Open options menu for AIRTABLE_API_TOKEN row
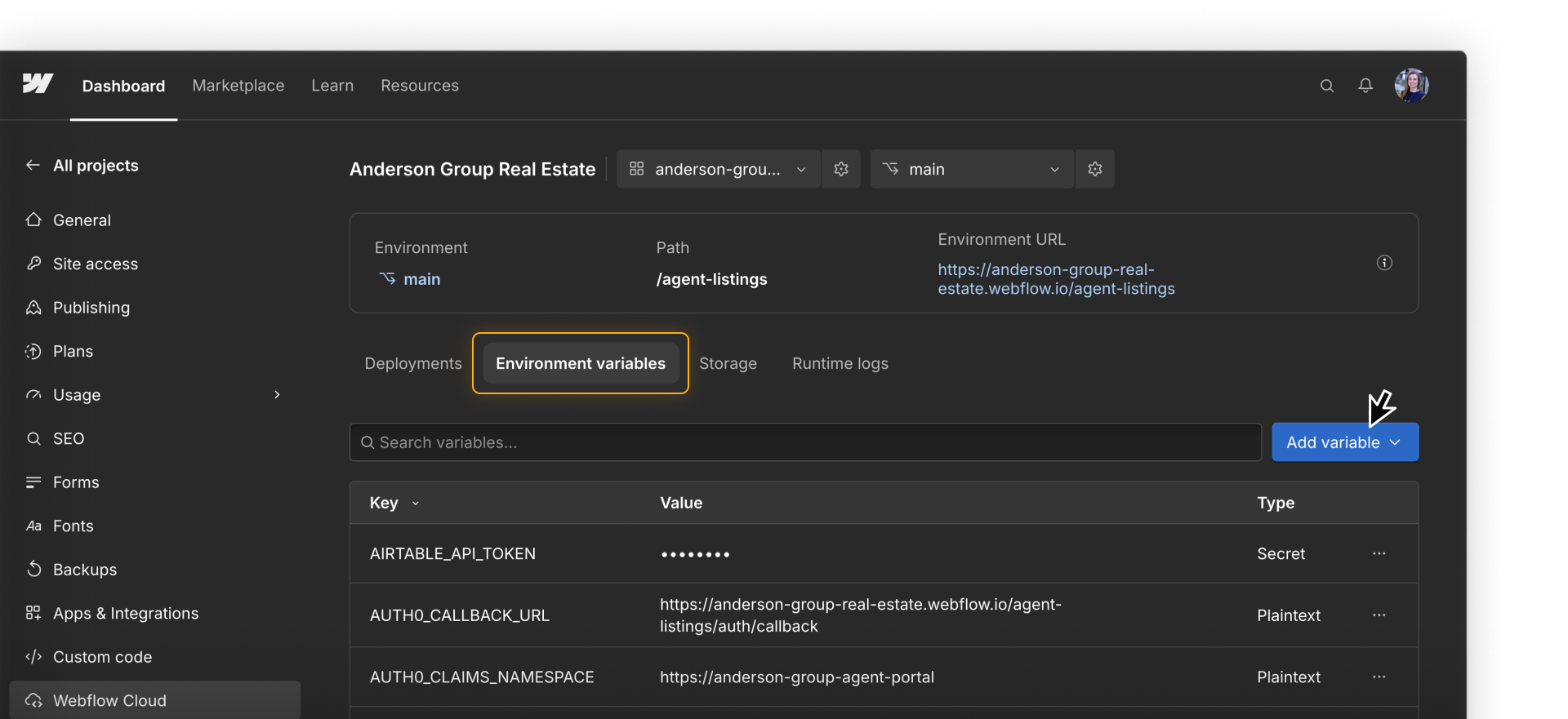 (1379, 553)
